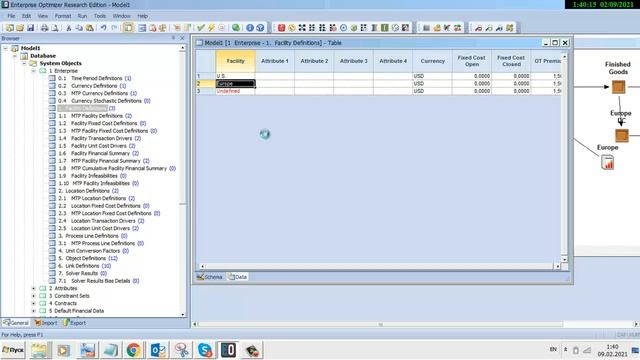
Task: Open 7. Solver Results in tree
Action: pyautogui.click(x=82, y=273)
